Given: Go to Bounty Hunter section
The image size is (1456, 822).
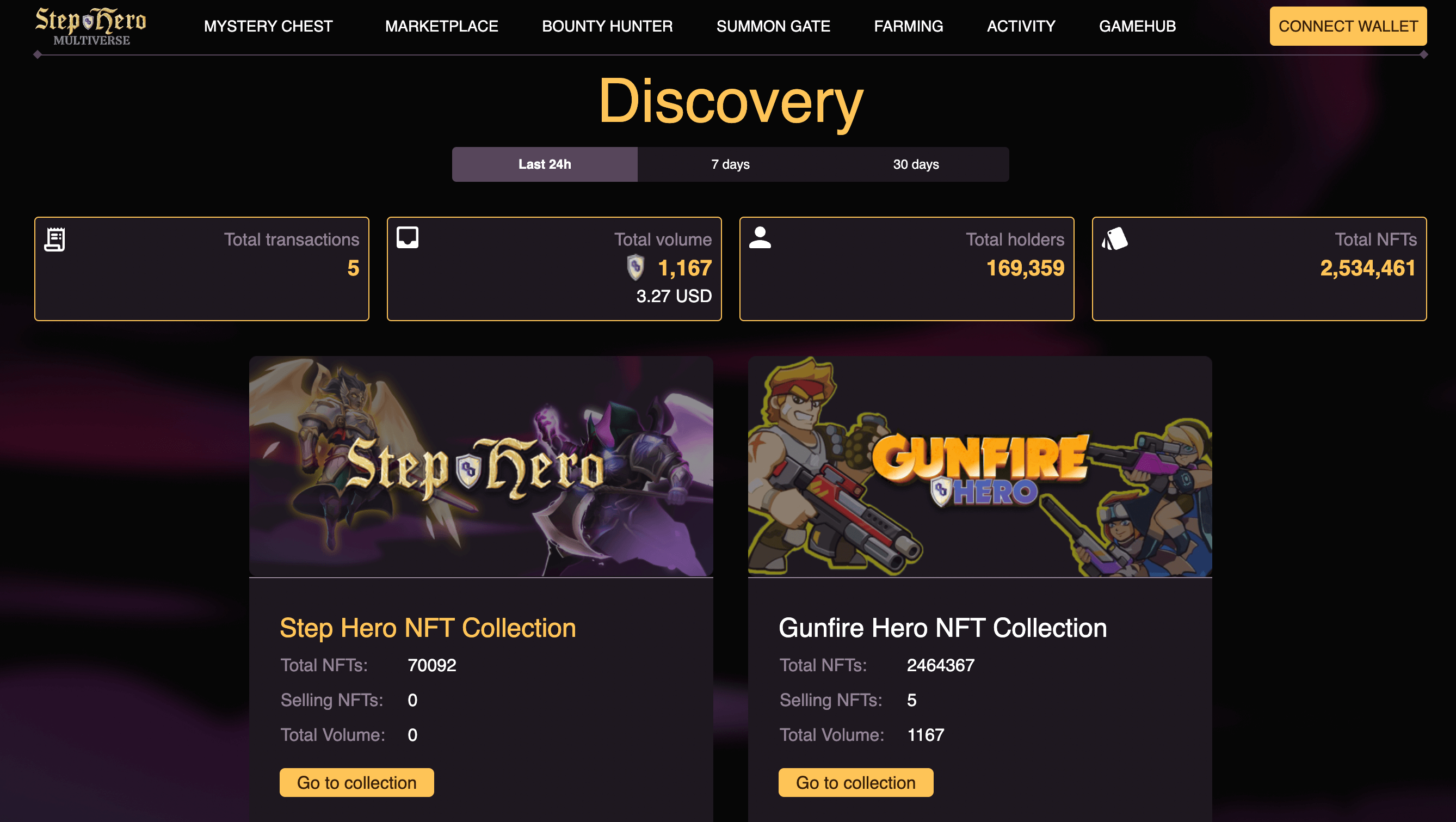Looking at the screenshot, I should [x=607, y=26].
